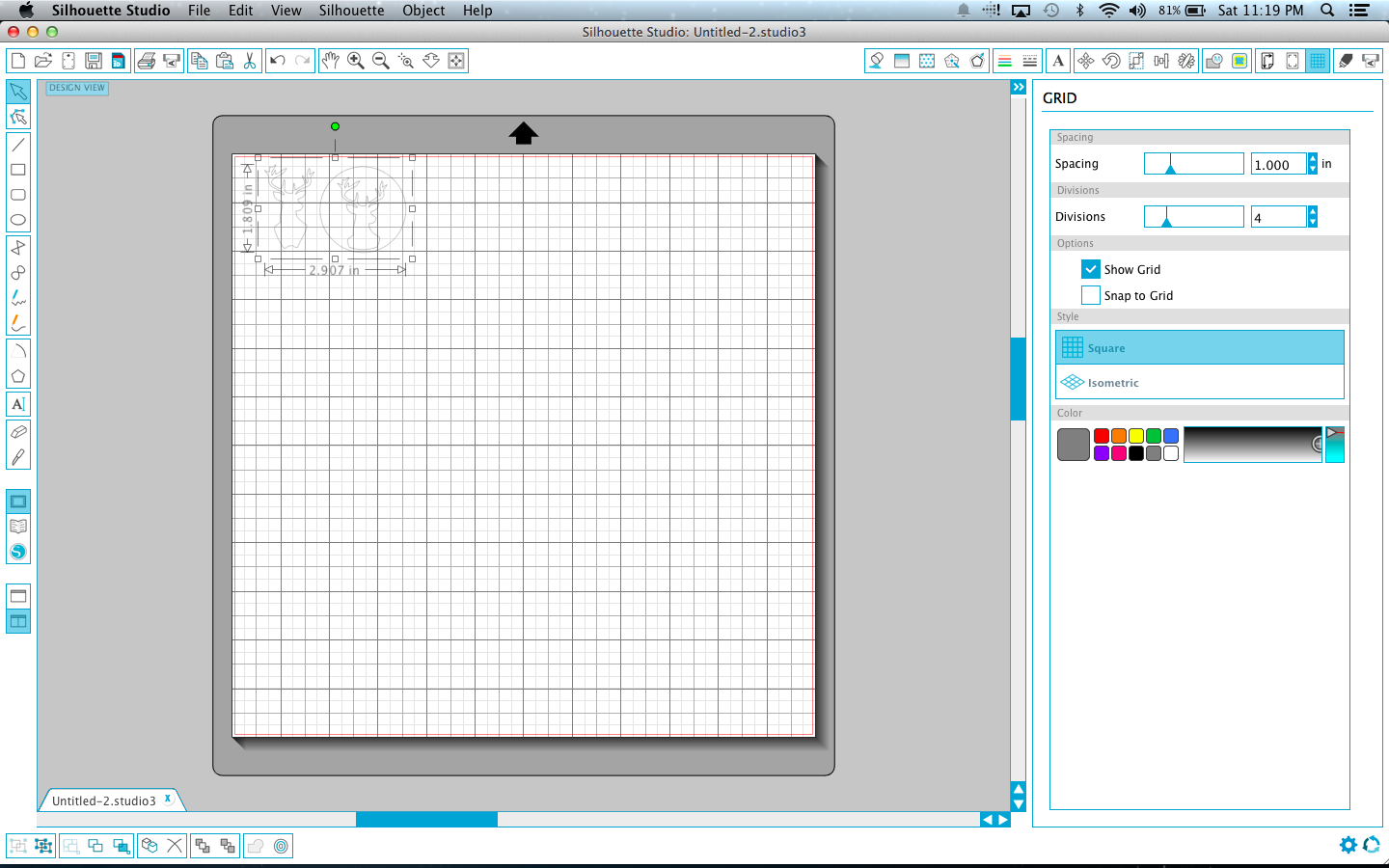The width and height of the screenshot is (1389, 868).
Task: Click the horizontal scrollbar thumb
Action: 426,819
